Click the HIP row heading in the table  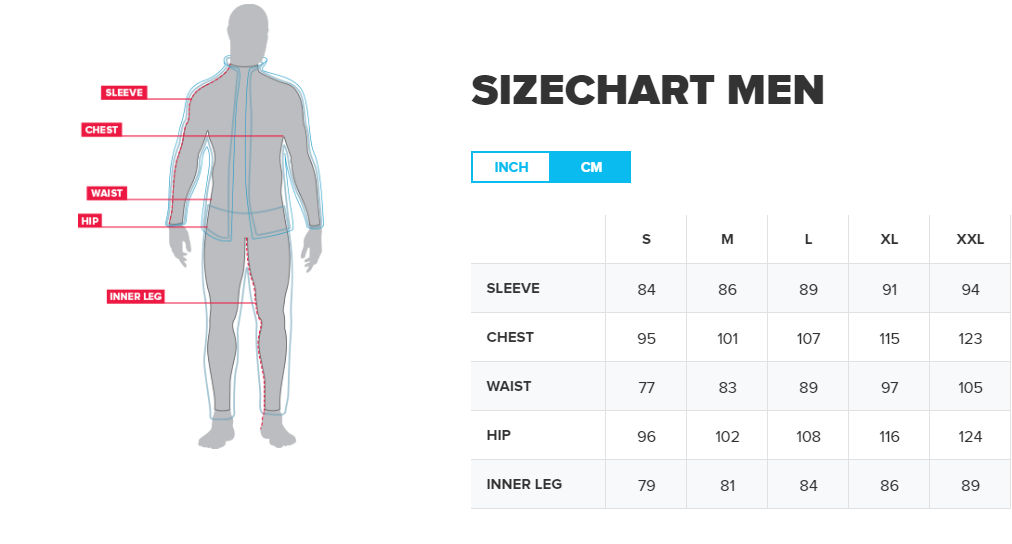498,436
